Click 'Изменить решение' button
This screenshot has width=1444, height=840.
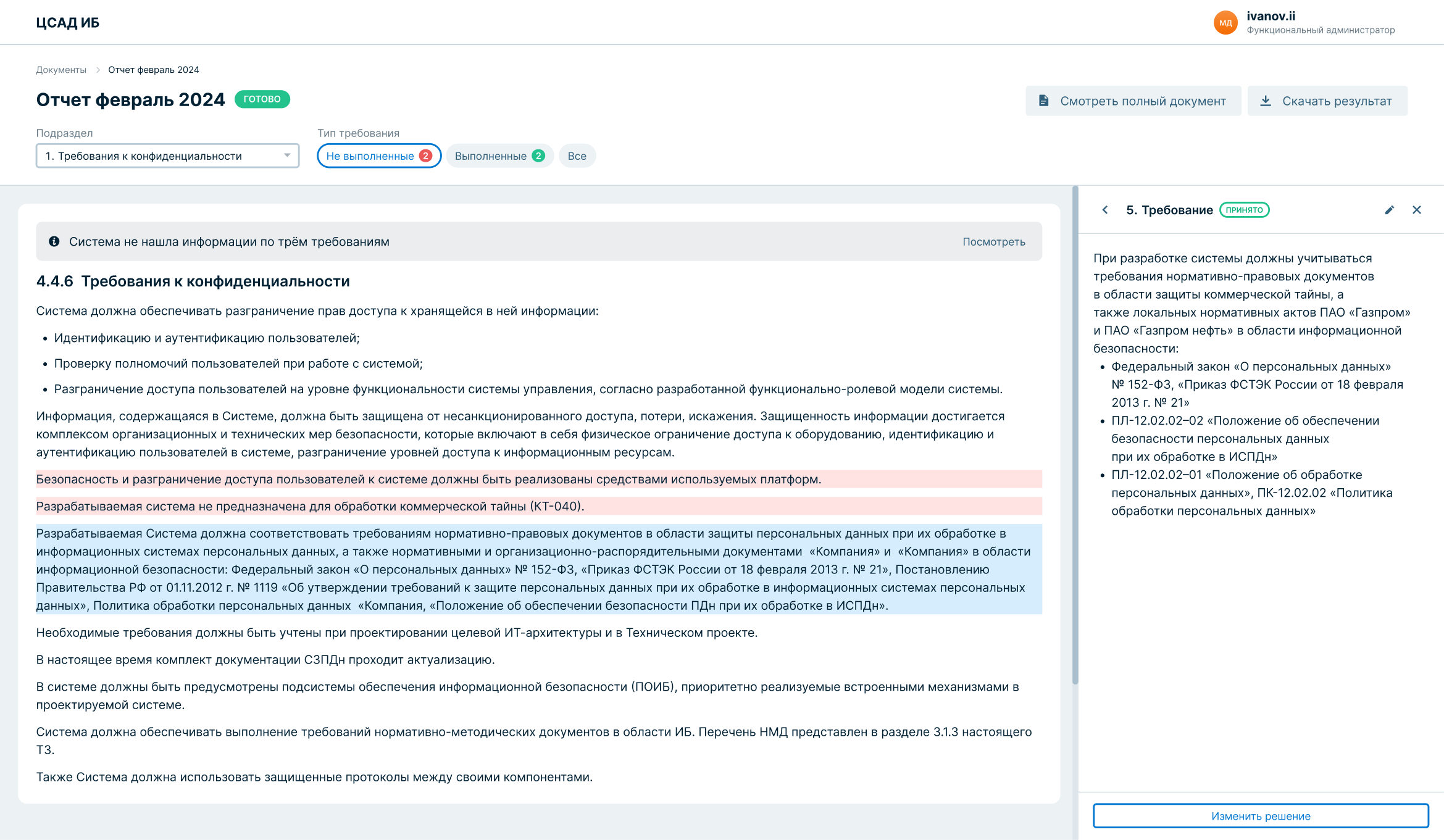coord(1260,815)
